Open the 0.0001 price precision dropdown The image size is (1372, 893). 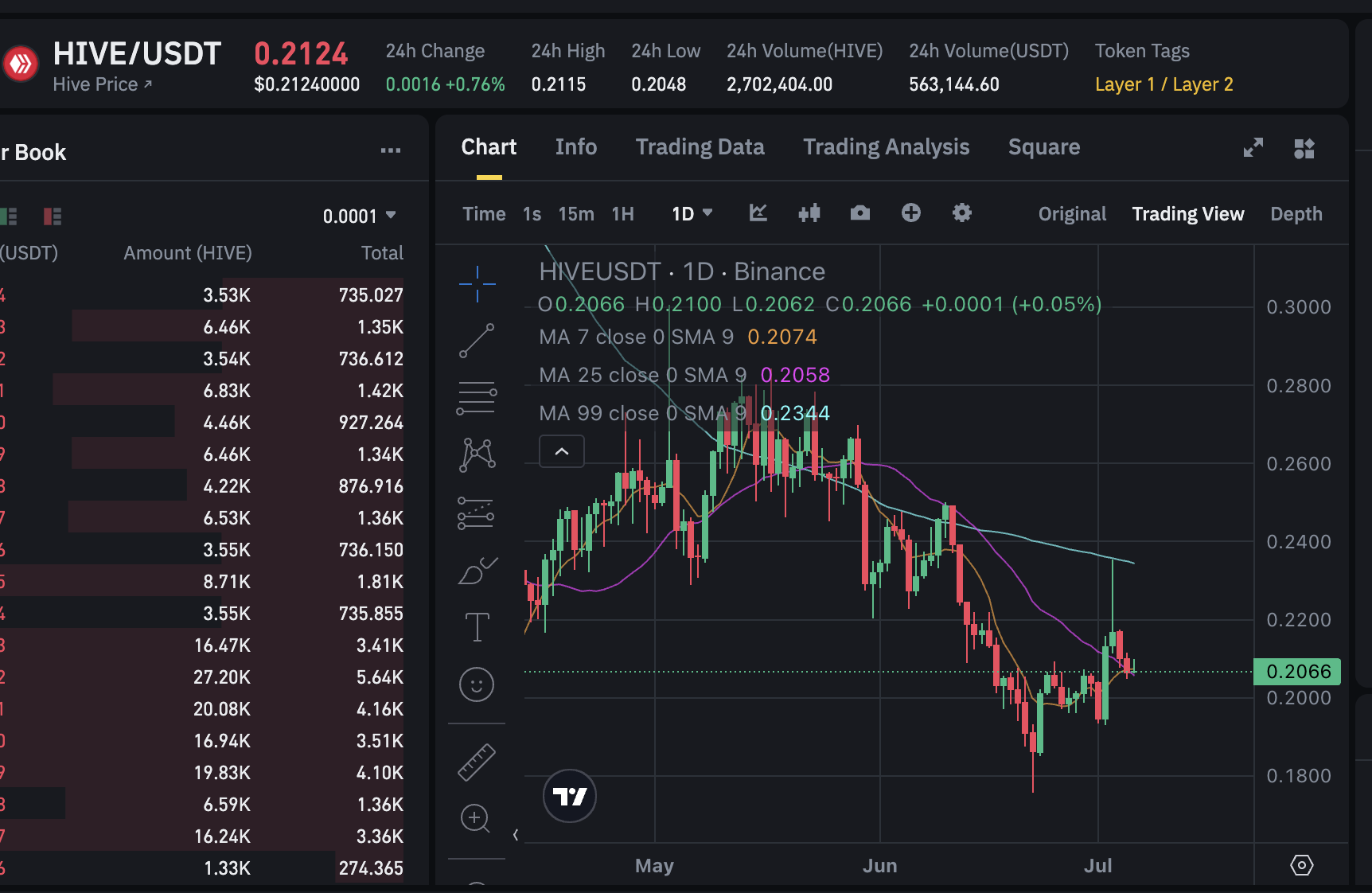tap(359, 216)
